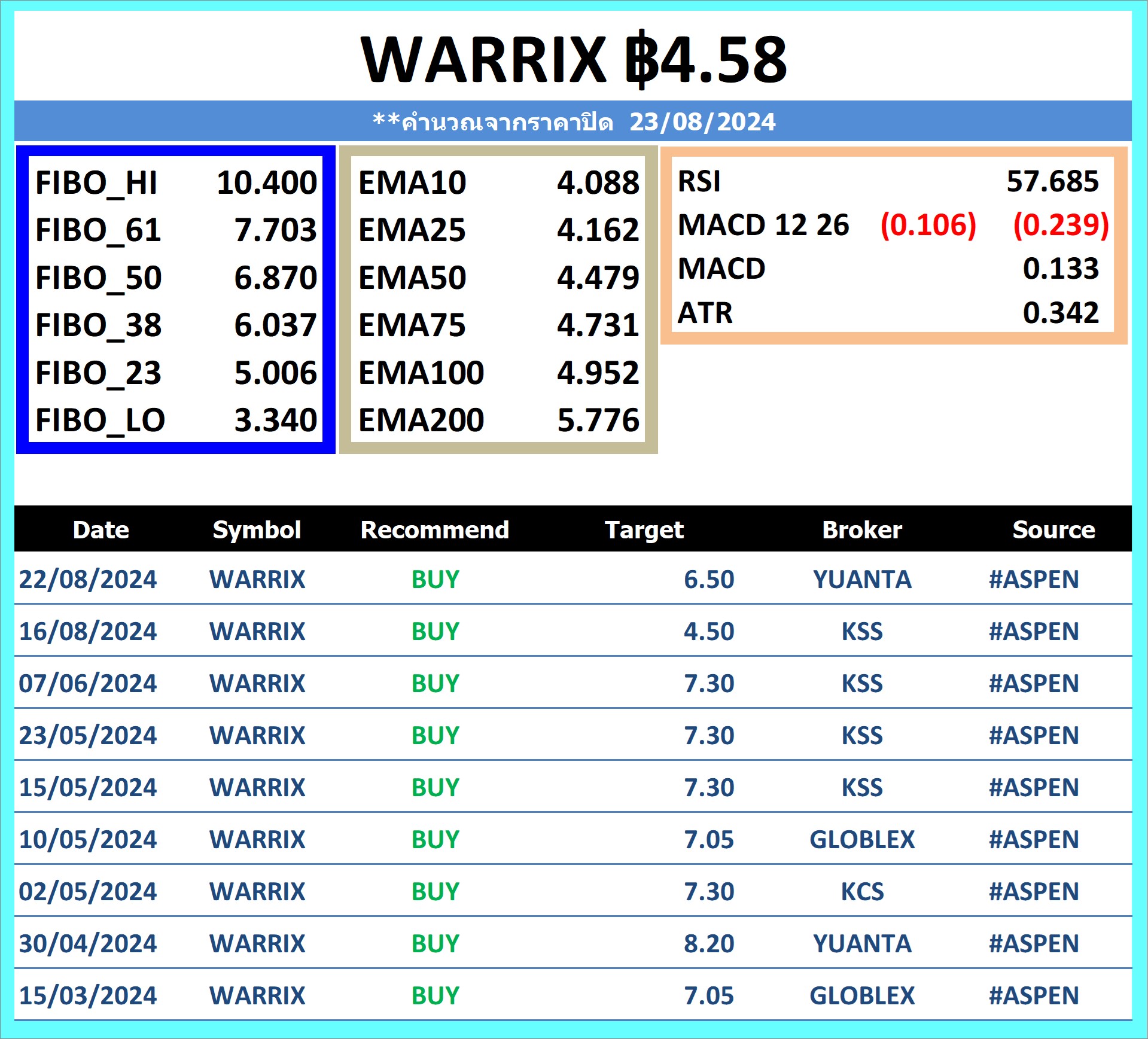Click the 6.50 target from YUANTA
This screenshot has height=1039, width=1148.
coord(709,580)
